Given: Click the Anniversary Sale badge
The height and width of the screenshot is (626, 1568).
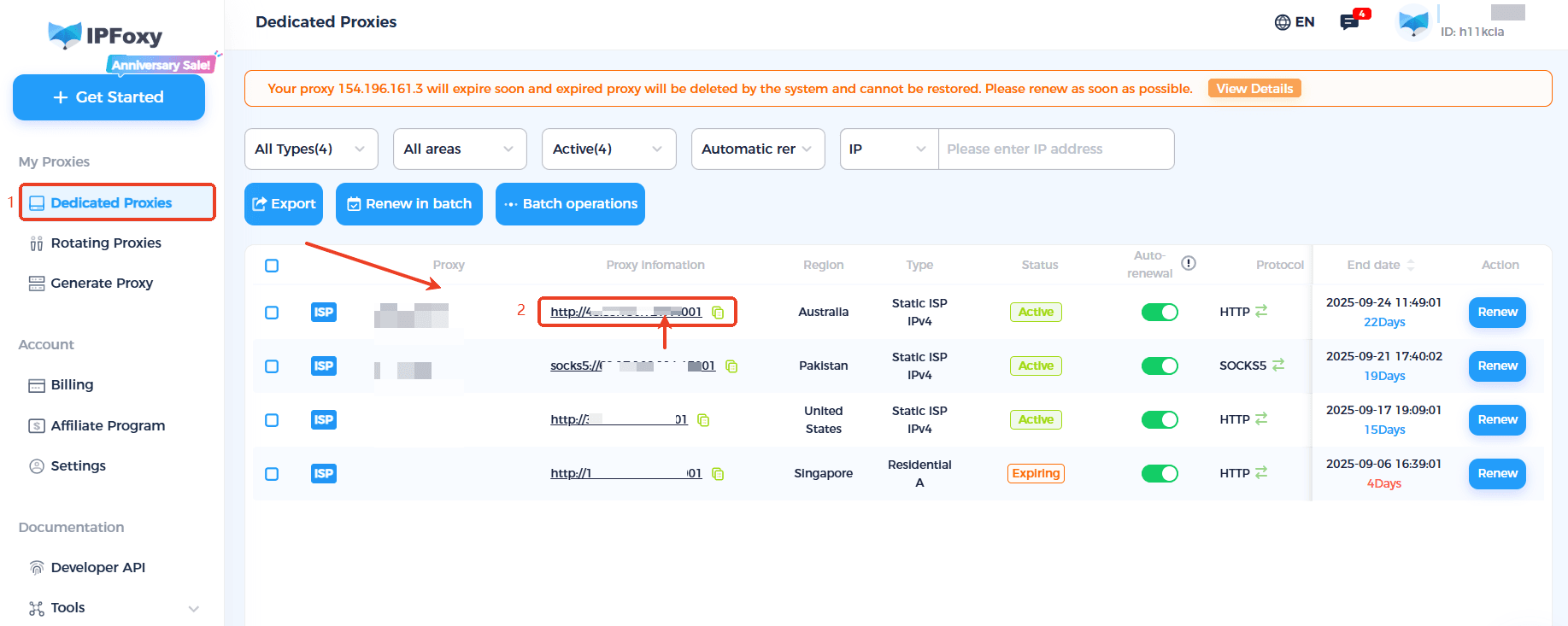Looking at the screenshot, I should pos(161,65).
